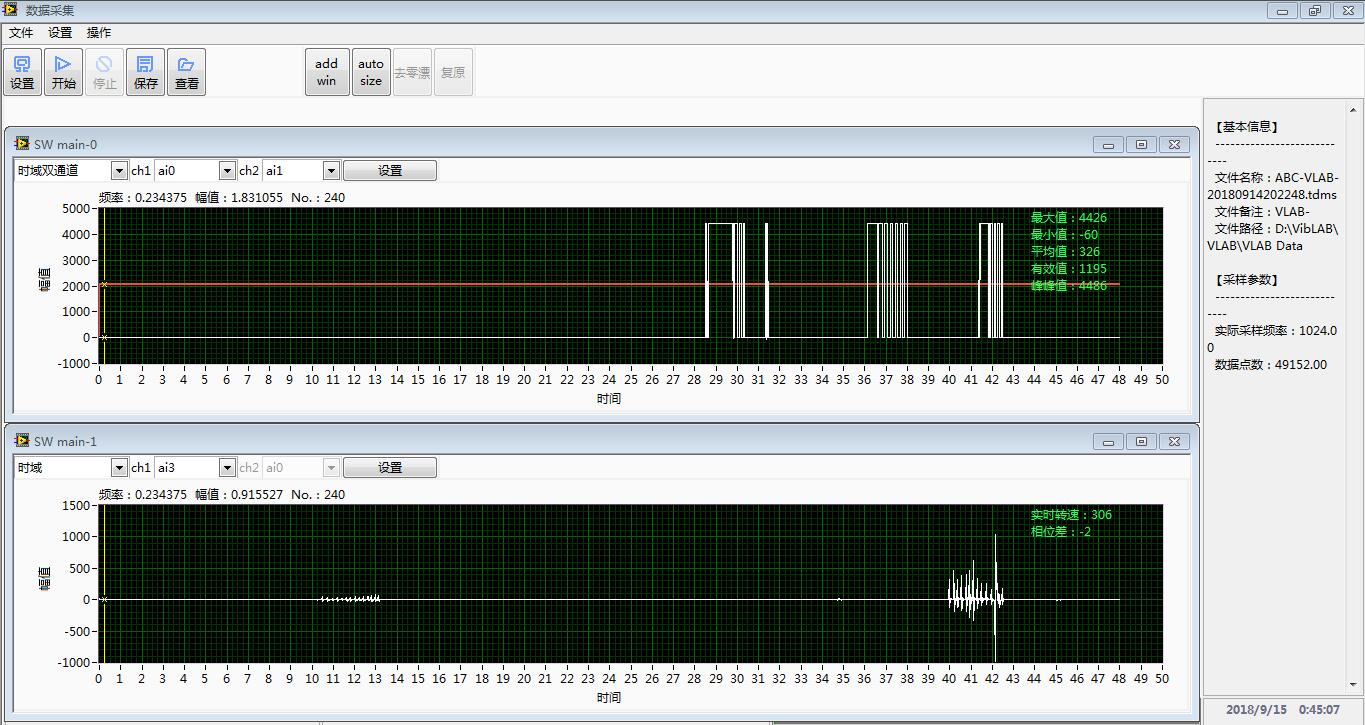Expand the ch2 ai1 channel dropdown
The image size is (1365, 725).
(x=331, y=171)
